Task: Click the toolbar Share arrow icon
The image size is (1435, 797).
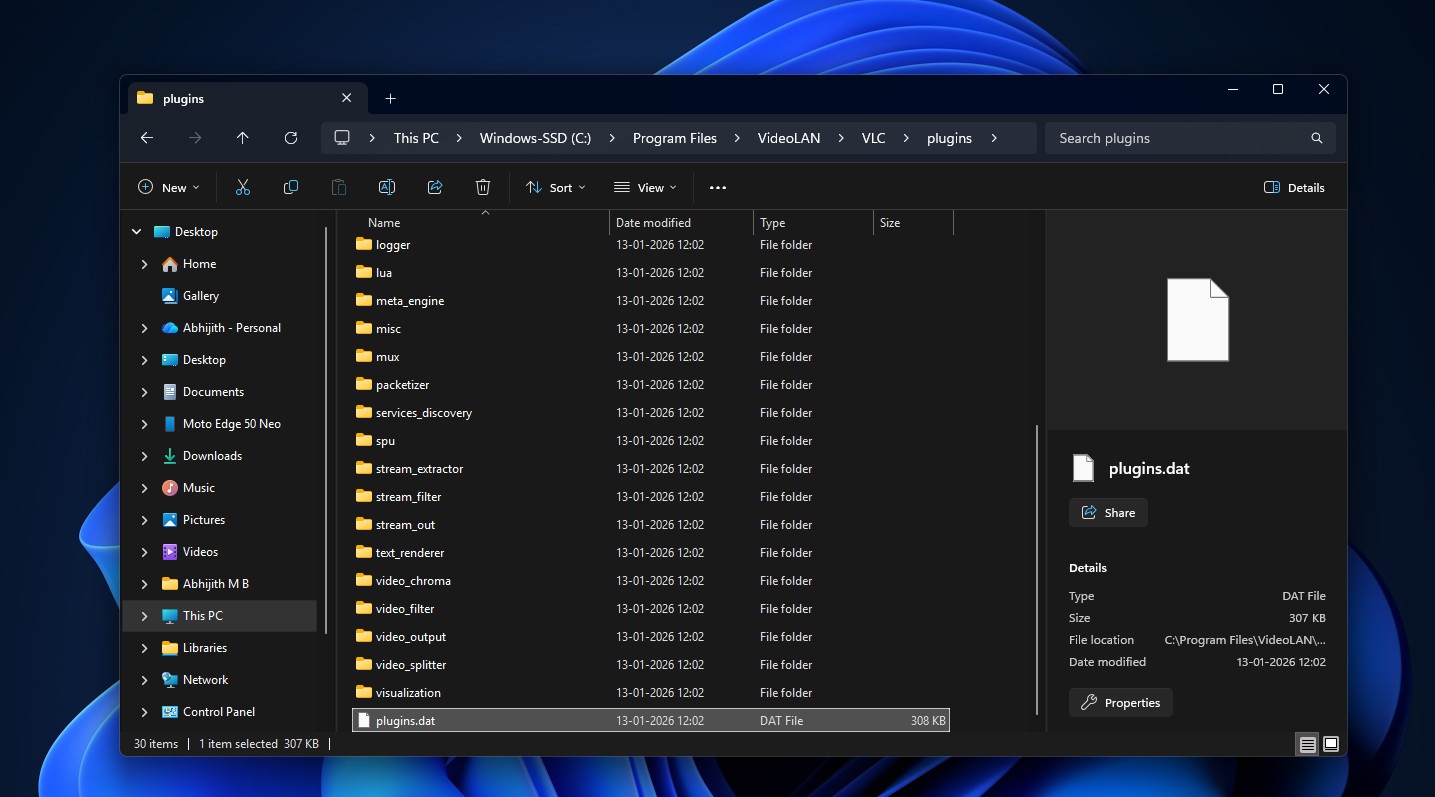Action: tap(435, 187)
